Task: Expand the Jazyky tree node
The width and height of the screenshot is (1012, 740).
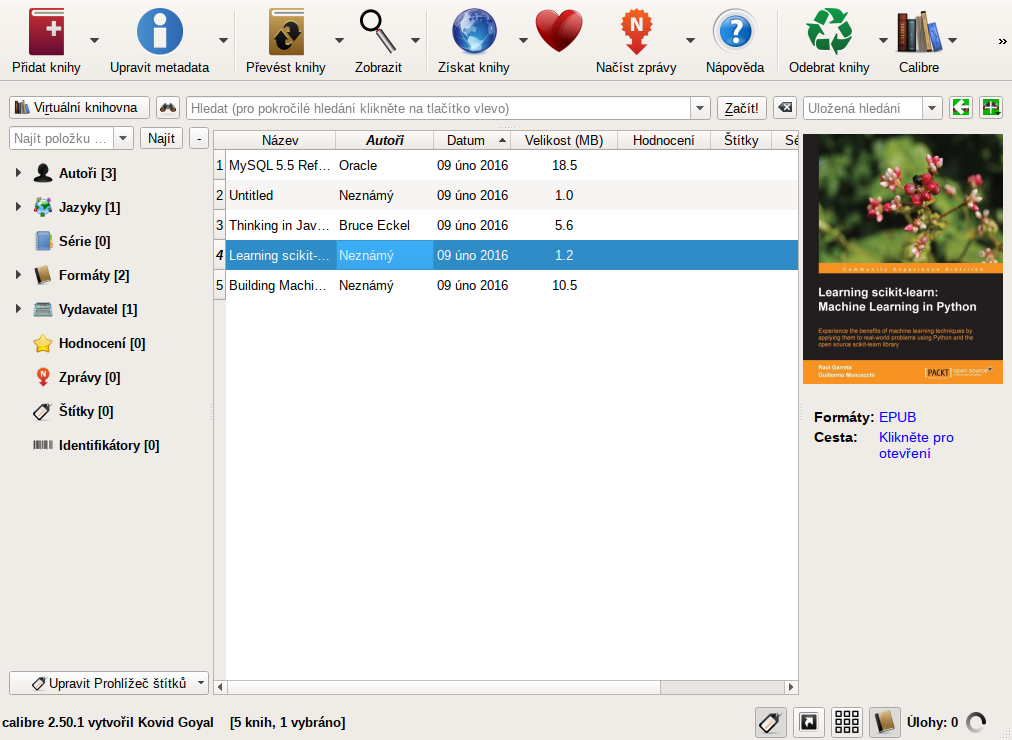Action: (x=18, y=207)
